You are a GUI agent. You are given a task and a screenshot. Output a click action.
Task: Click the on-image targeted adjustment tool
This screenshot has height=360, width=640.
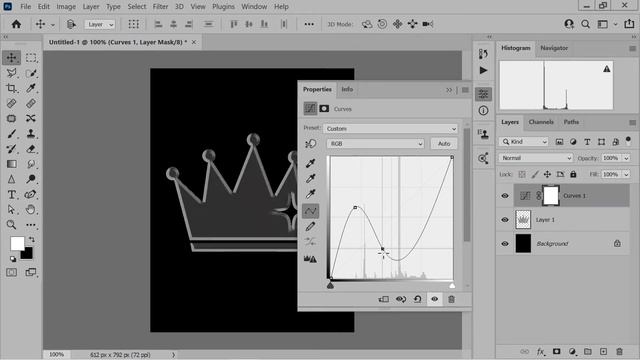tap(311, 144)
